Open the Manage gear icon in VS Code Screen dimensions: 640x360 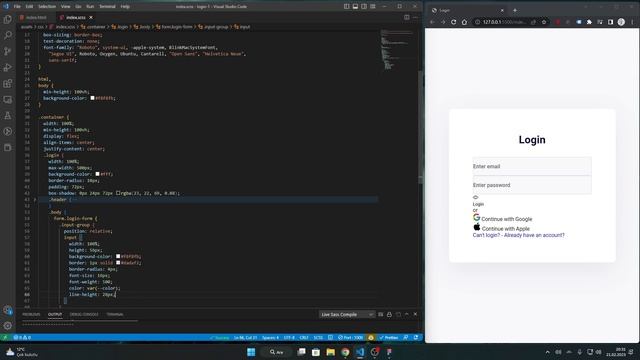click(x=7, y=326)
